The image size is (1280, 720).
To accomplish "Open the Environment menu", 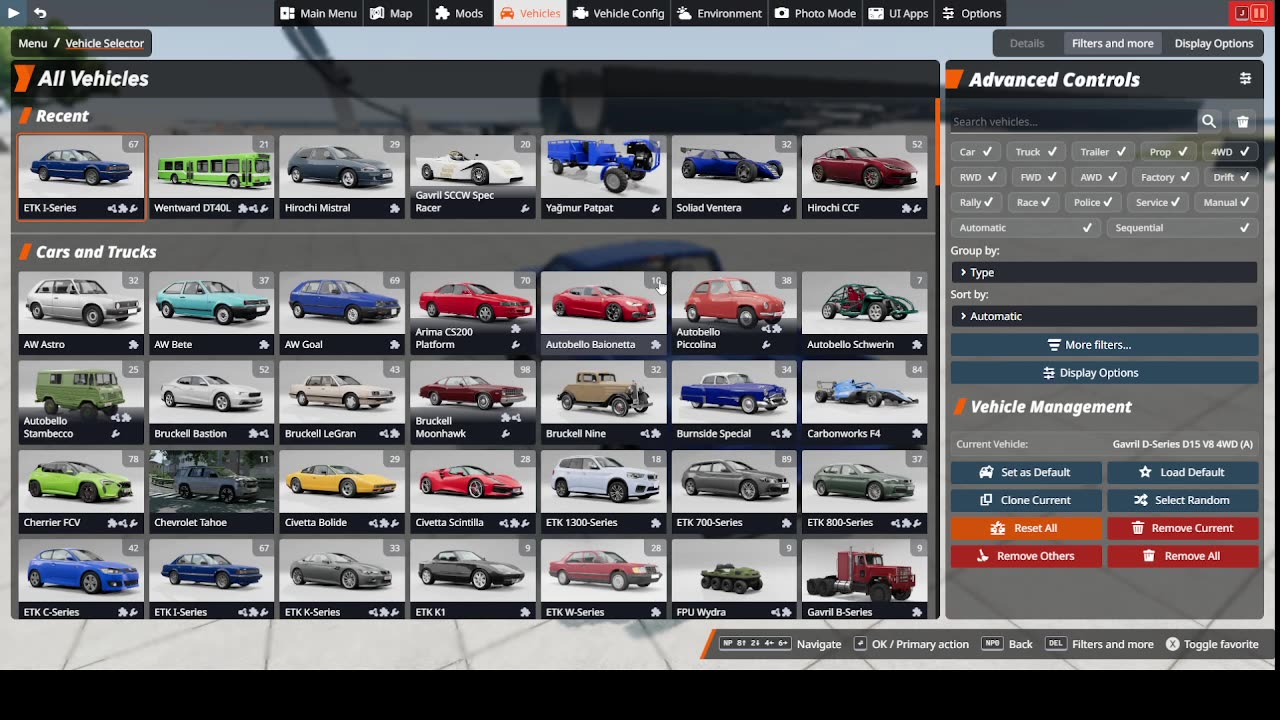I will pos(719,13).
